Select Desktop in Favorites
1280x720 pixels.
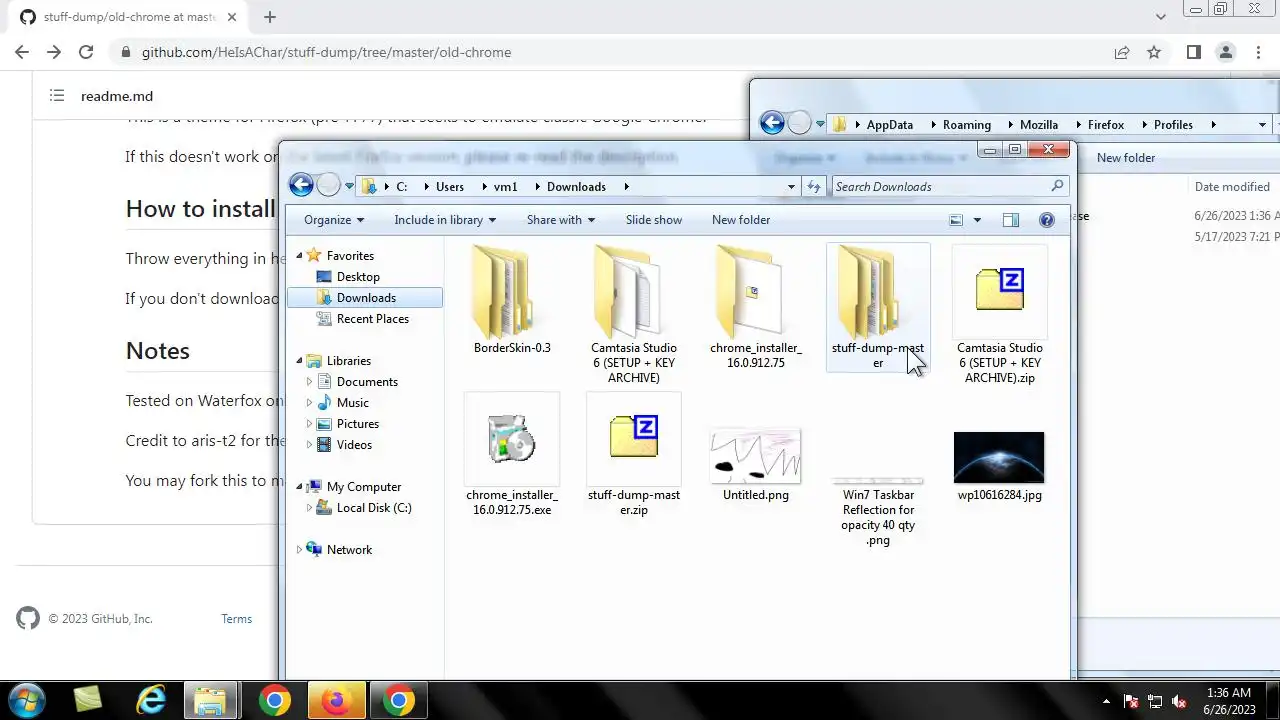pyautogui.click(x=358, y=277)
